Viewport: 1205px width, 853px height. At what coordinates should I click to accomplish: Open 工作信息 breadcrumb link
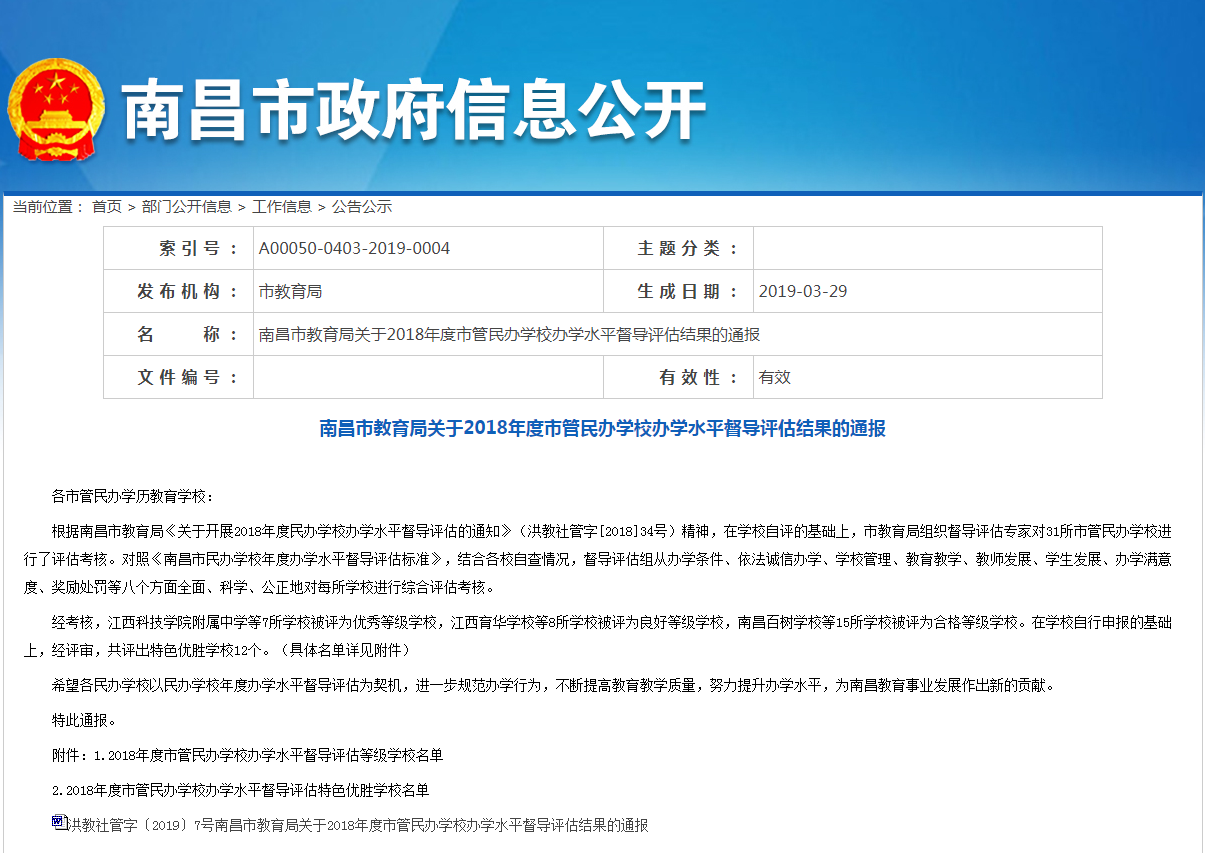pos(282,207)
